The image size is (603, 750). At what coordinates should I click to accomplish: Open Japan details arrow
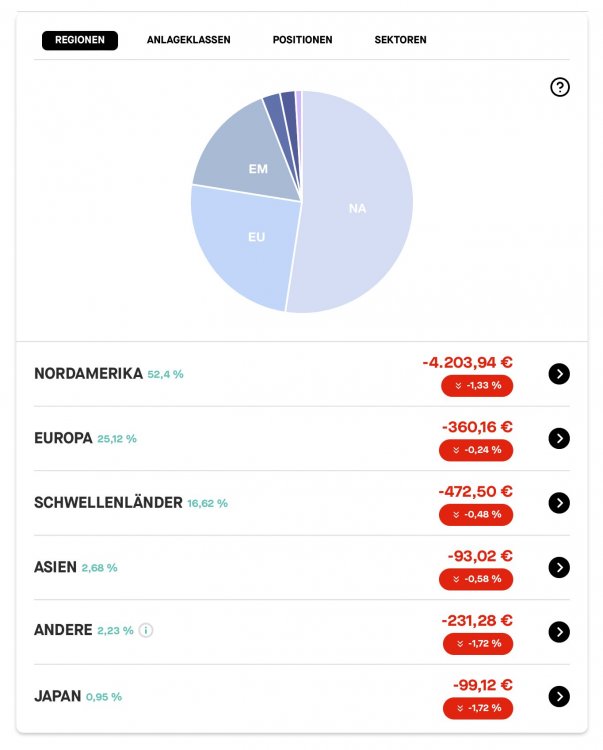pyautogui.click(x=559, y=696)
